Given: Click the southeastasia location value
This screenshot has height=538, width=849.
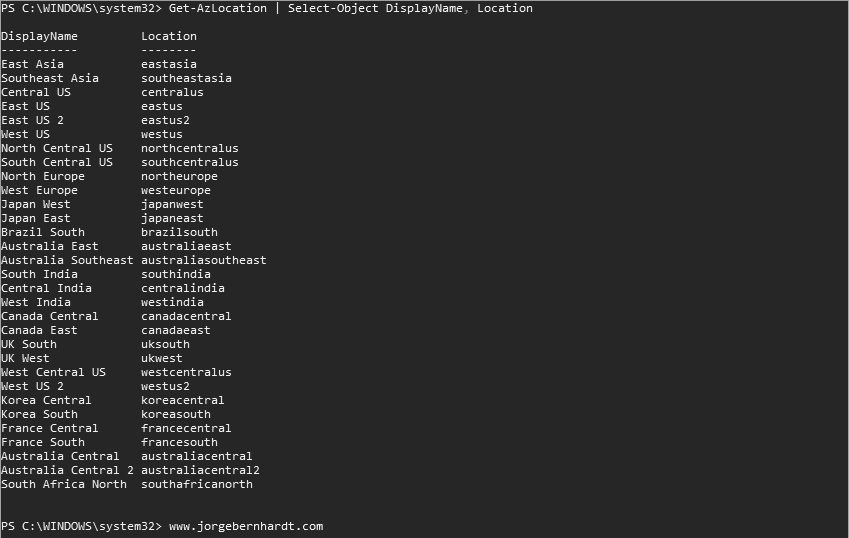Looking at the screenshot, I should [x=186, y=78].
